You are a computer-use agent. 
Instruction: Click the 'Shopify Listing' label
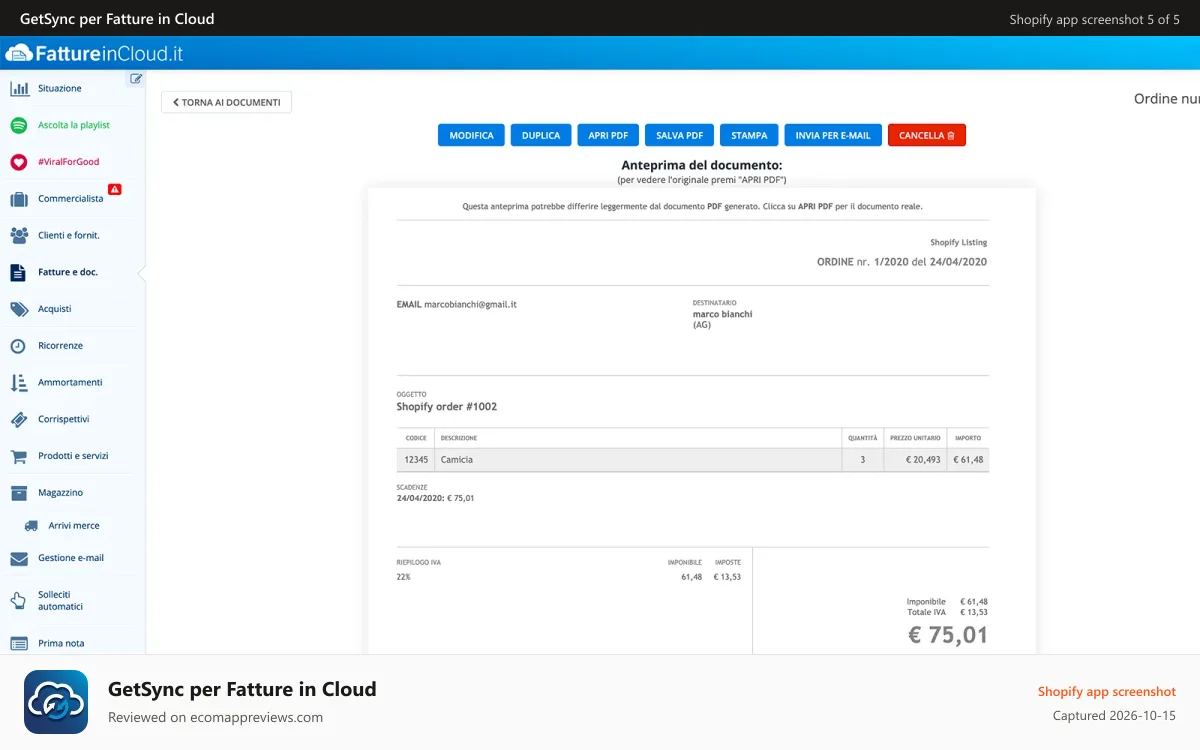pos(959,243)
